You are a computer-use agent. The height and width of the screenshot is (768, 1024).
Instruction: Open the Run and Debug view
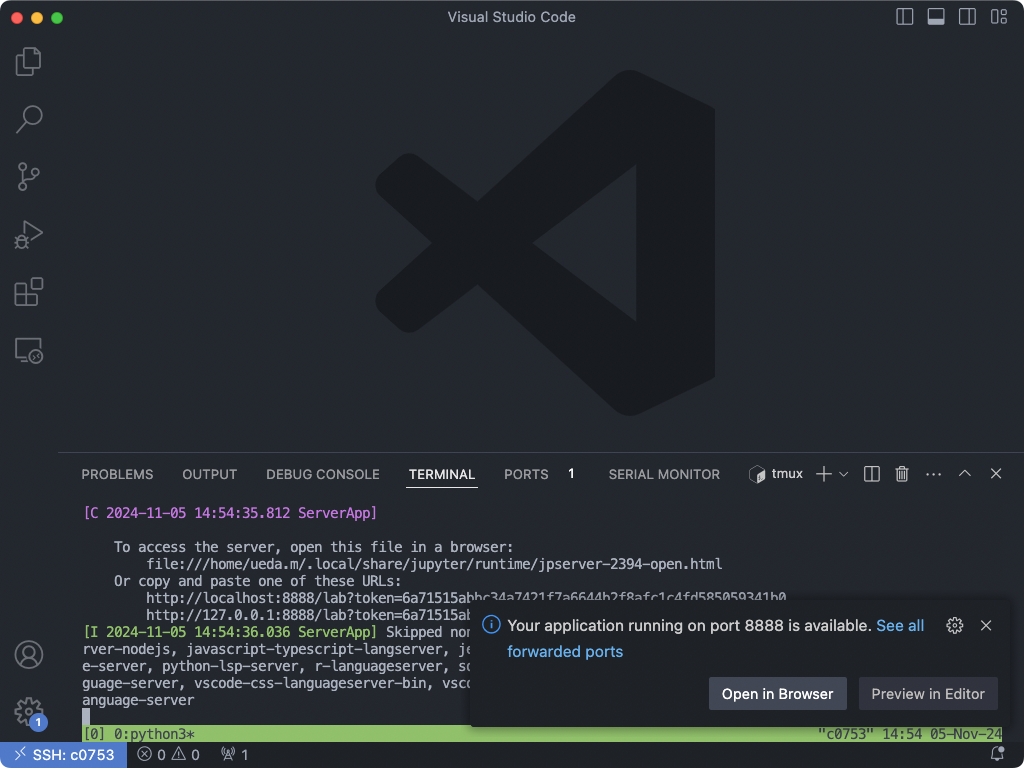[28, 235]
